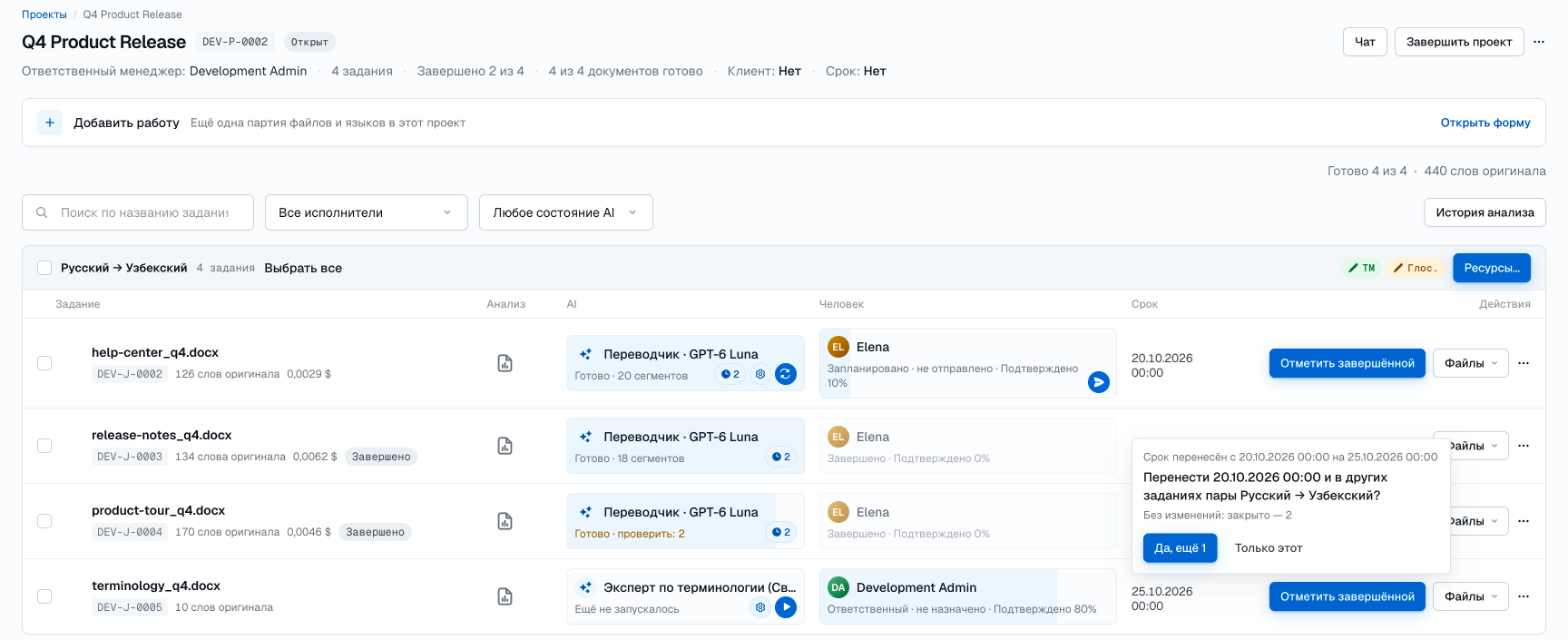Click Завершено badge in product-tour row
The width and height of the screenshot is (1568, 640).
point(374,532)
